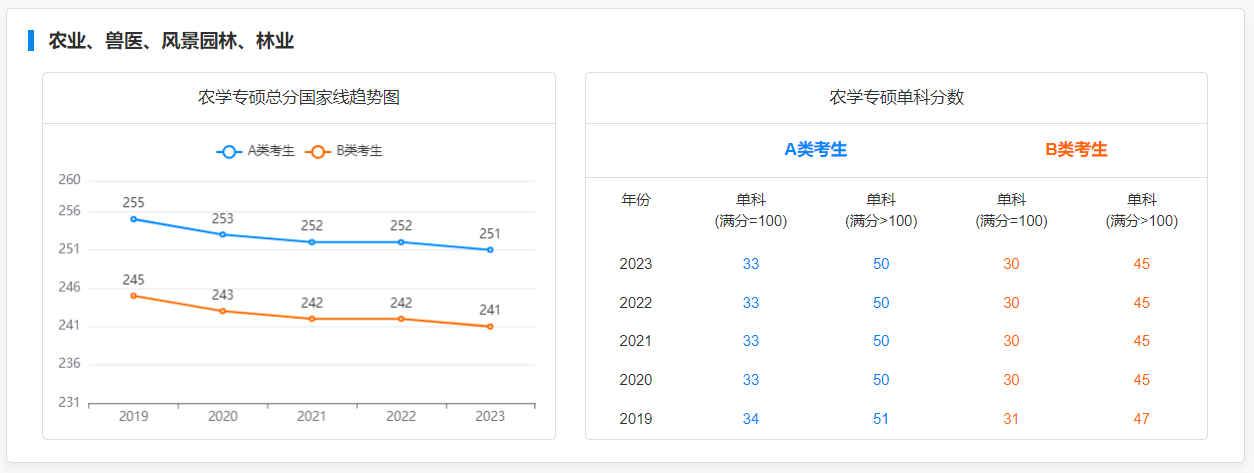Image resolution: width=1254 pixels, height=473 pixels.
Task: Click the 2020 row B类 value 30
Action: coord(1011,380)
